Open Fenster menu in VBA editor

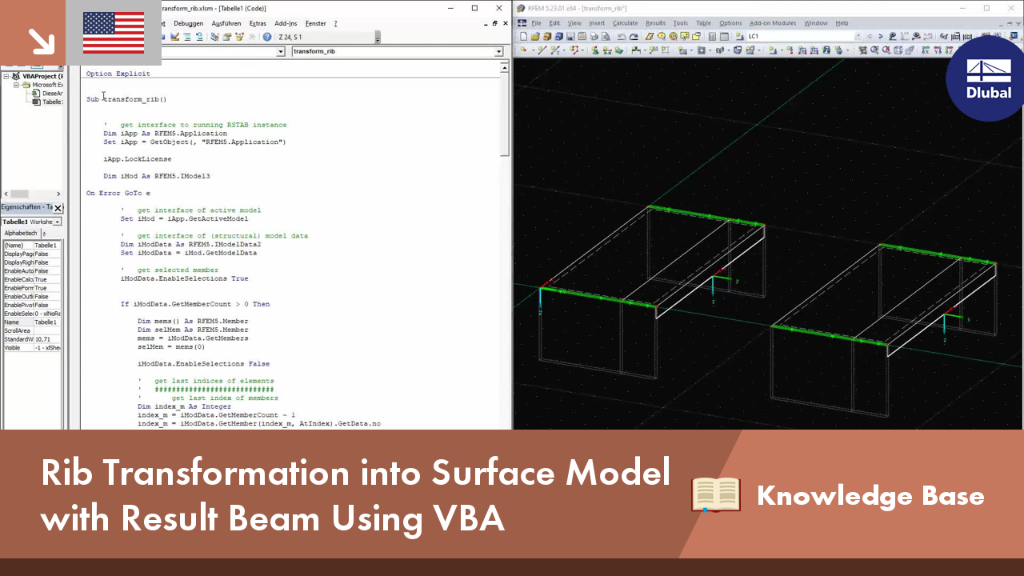tap(315, 24)
